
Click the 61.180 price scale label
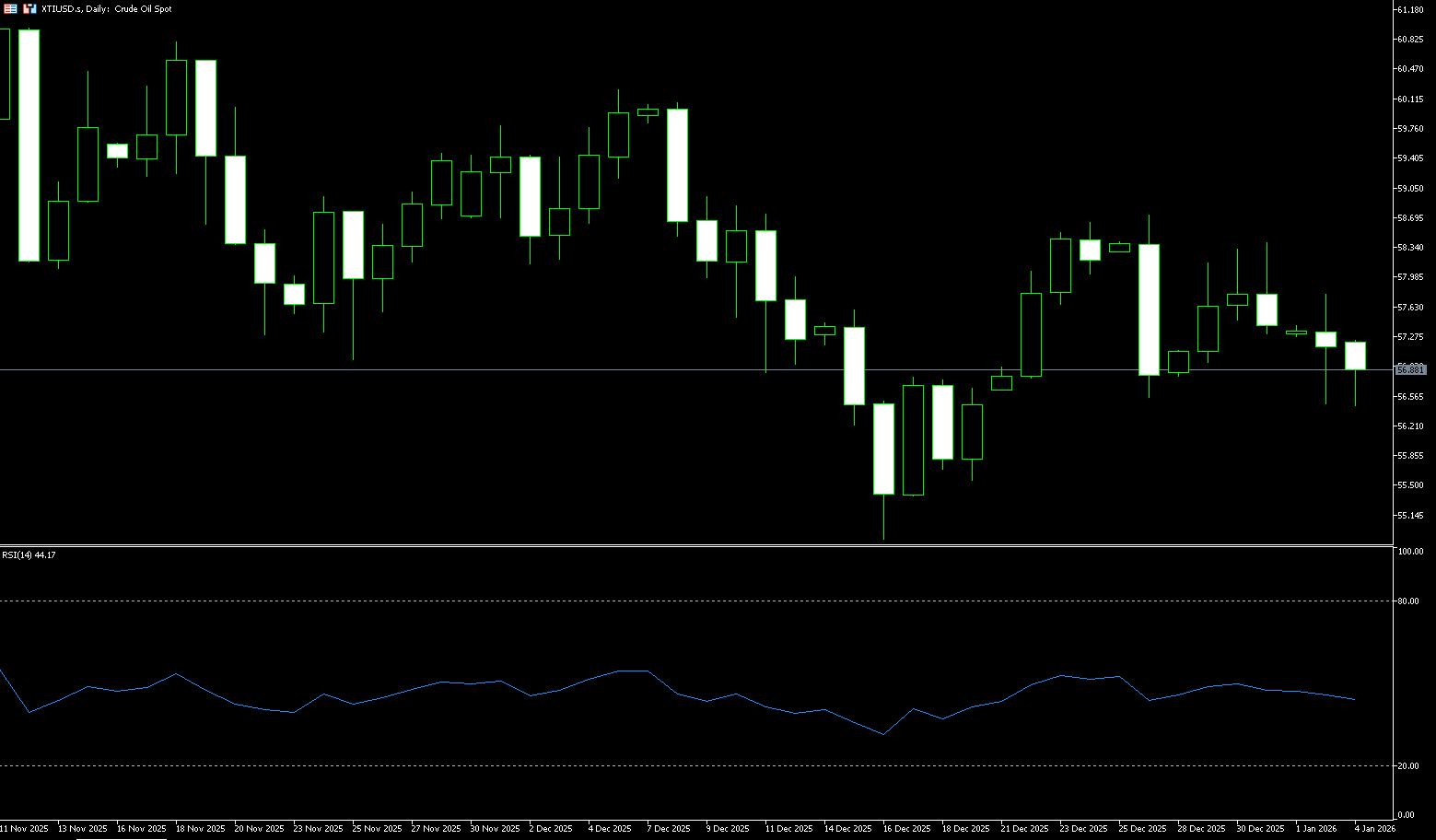(x=1409, y=10)
